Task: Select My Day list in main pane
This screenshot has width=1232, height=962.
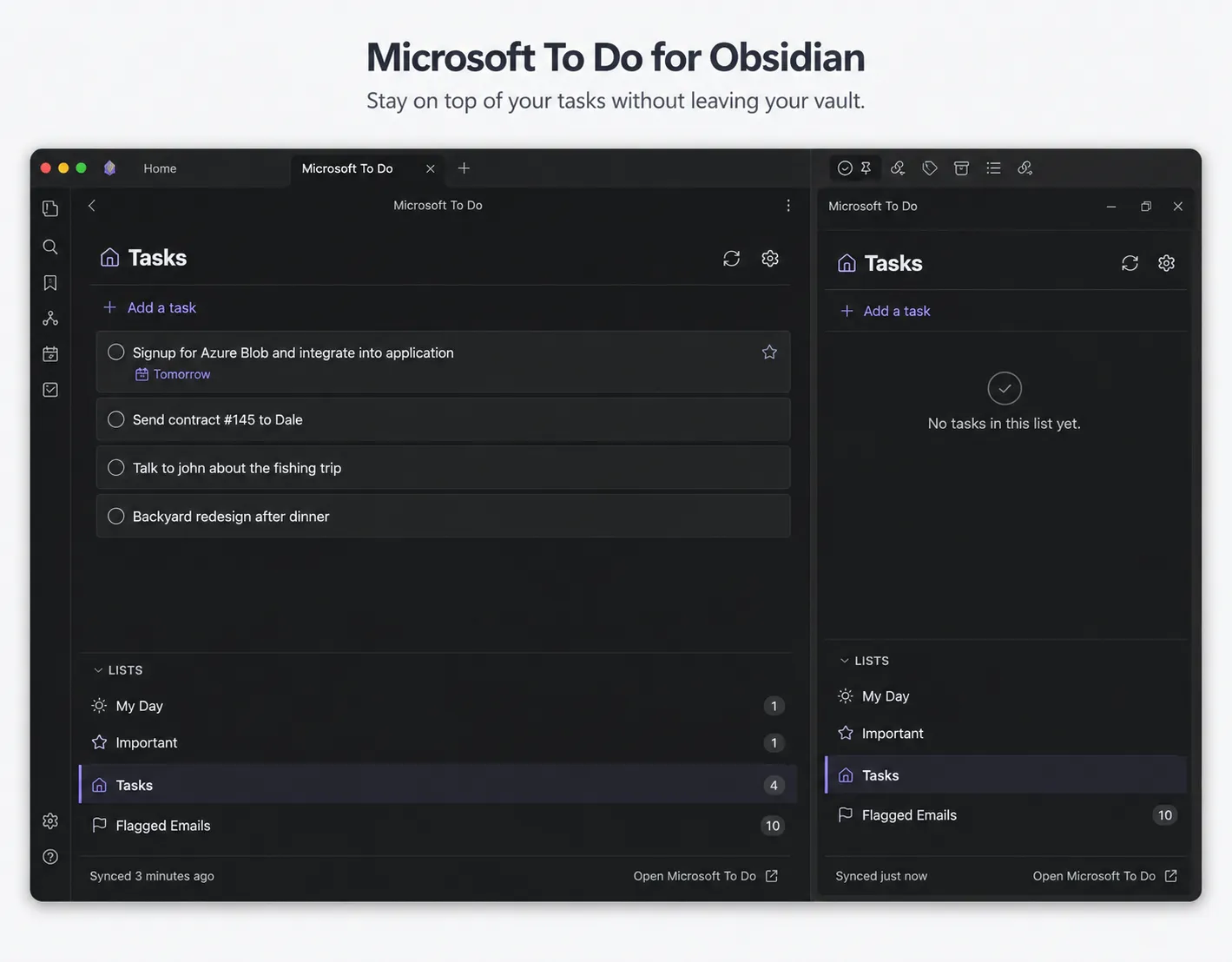Action: click(x=438, y=706)
